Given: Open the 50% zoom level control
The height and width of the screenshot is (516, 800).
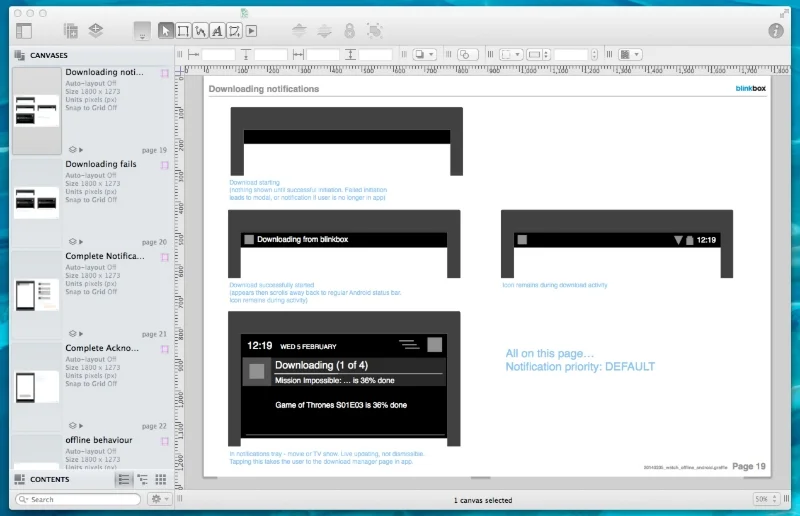Looking at the screenshot, I should click(x=765, y=499).
